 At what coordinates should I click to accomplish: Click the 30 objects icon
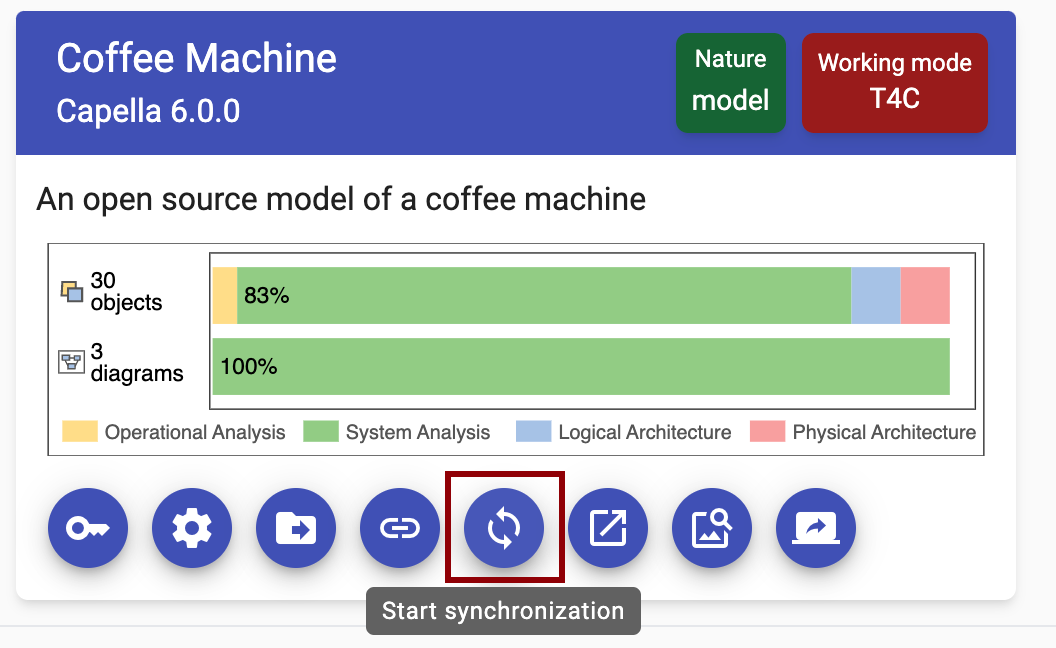coord(71,292)
